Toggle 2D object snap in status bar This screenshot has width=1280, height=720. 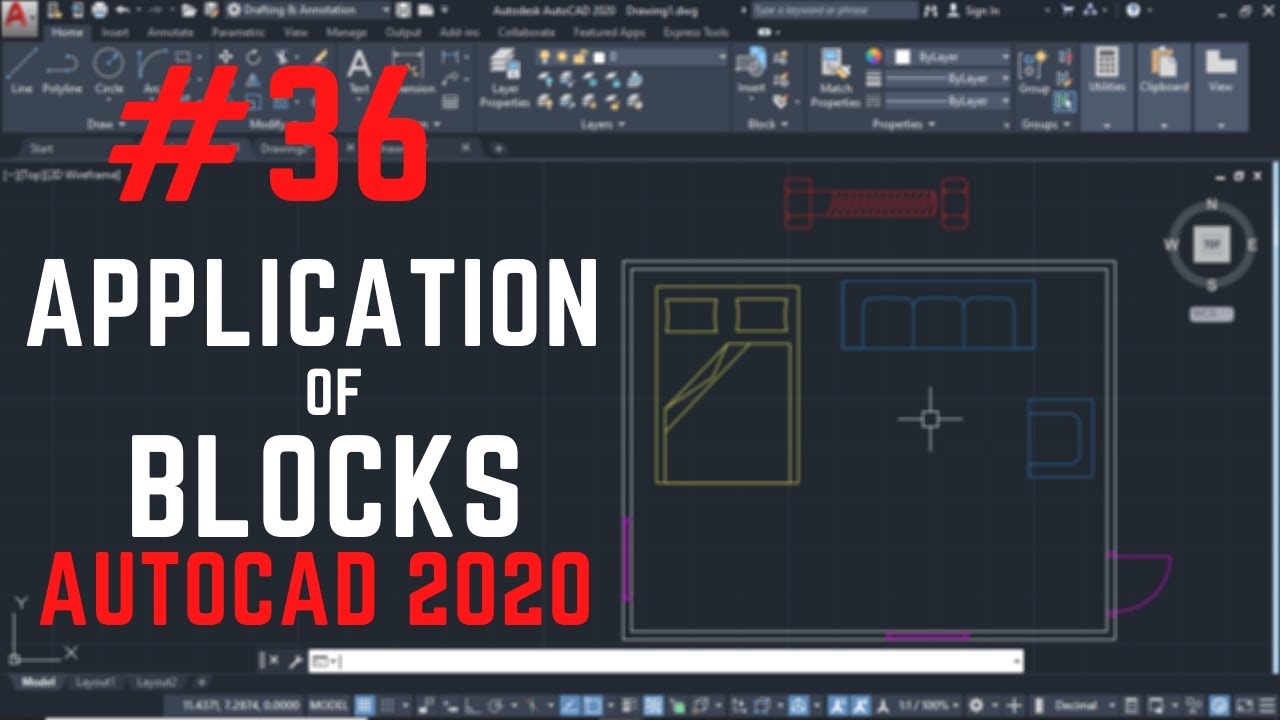pyautogui.click(x=591, y=705)
